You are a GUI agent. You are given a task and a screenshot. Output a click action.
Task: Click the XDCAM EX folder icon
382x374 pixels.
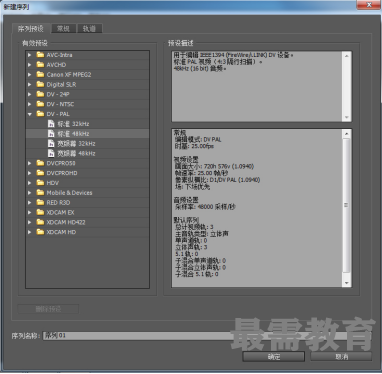(40, 212)
